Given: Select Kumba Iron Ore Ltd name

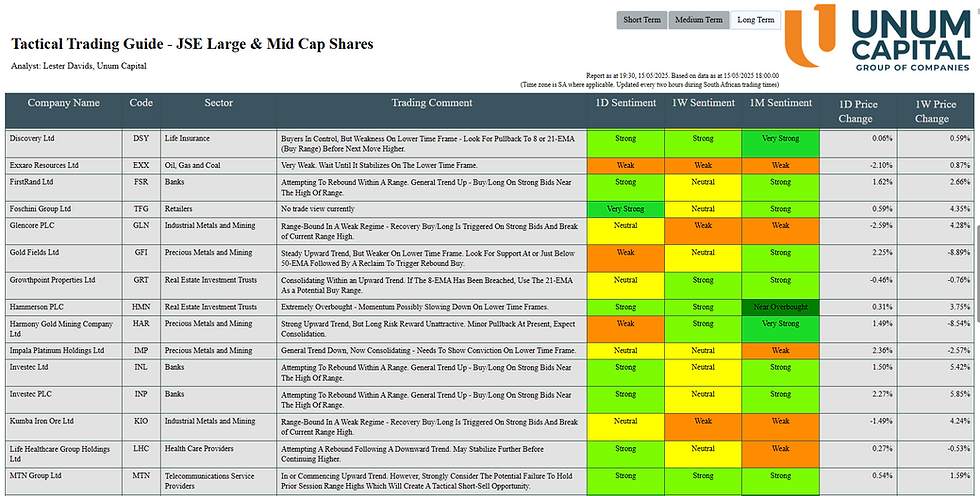Looking at the screenshot, I should tap(41, 422).
